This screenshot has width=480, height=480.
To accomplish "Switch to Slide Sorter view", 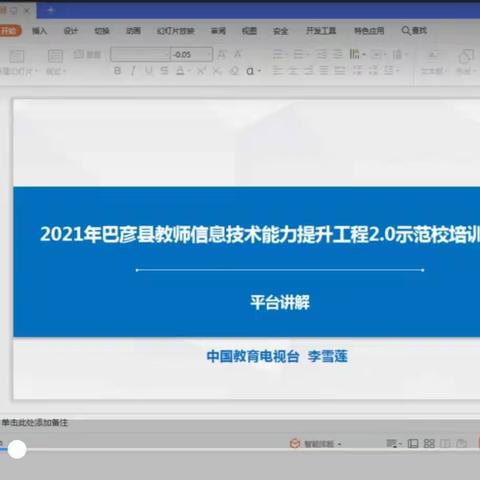I will pyautogui.click(x=429, y=443).
